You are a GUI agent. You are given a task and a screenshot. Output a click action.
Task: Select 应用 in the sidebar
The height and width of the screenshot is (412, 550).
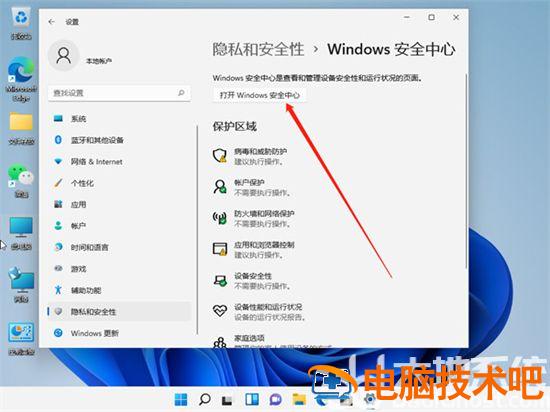coord(119,204)
